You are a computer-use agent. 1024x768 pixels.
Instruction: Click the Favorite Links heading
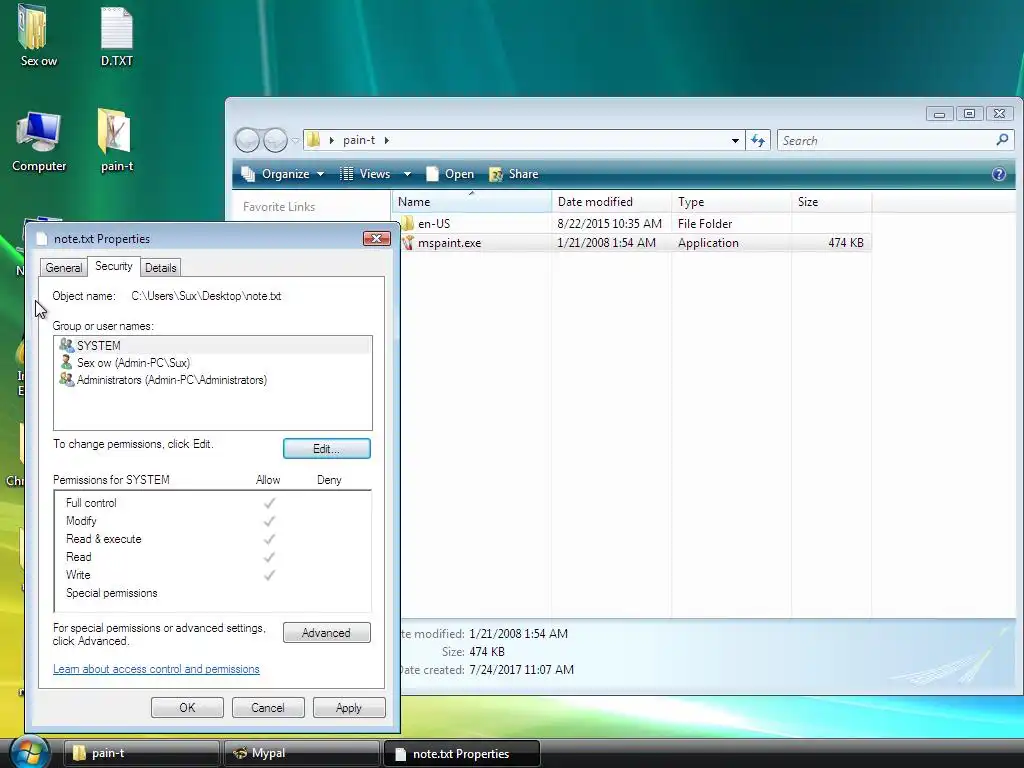click(x=279, y=206)
